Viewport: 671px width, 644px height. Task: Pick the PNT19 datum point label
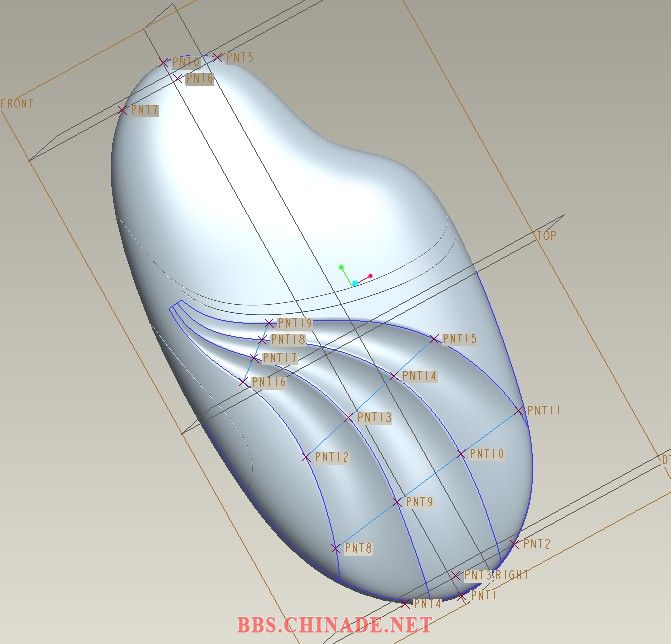click(x=295, y=323)
